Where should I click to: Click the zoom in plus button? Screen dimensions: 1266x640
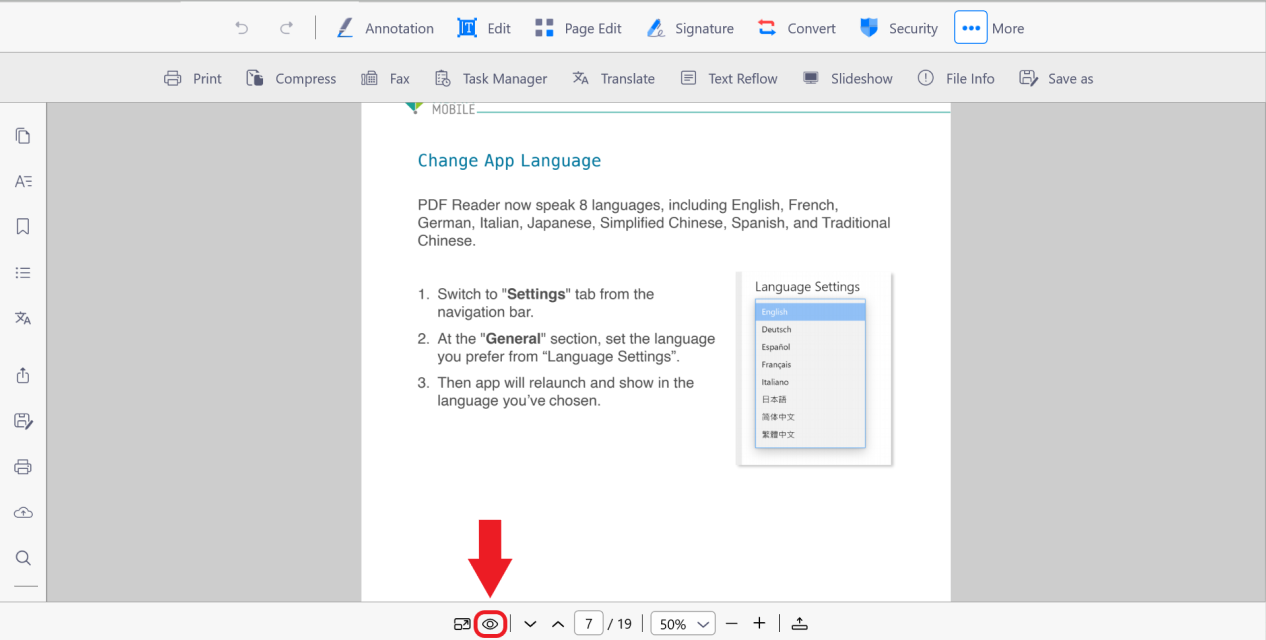point(759,623)
